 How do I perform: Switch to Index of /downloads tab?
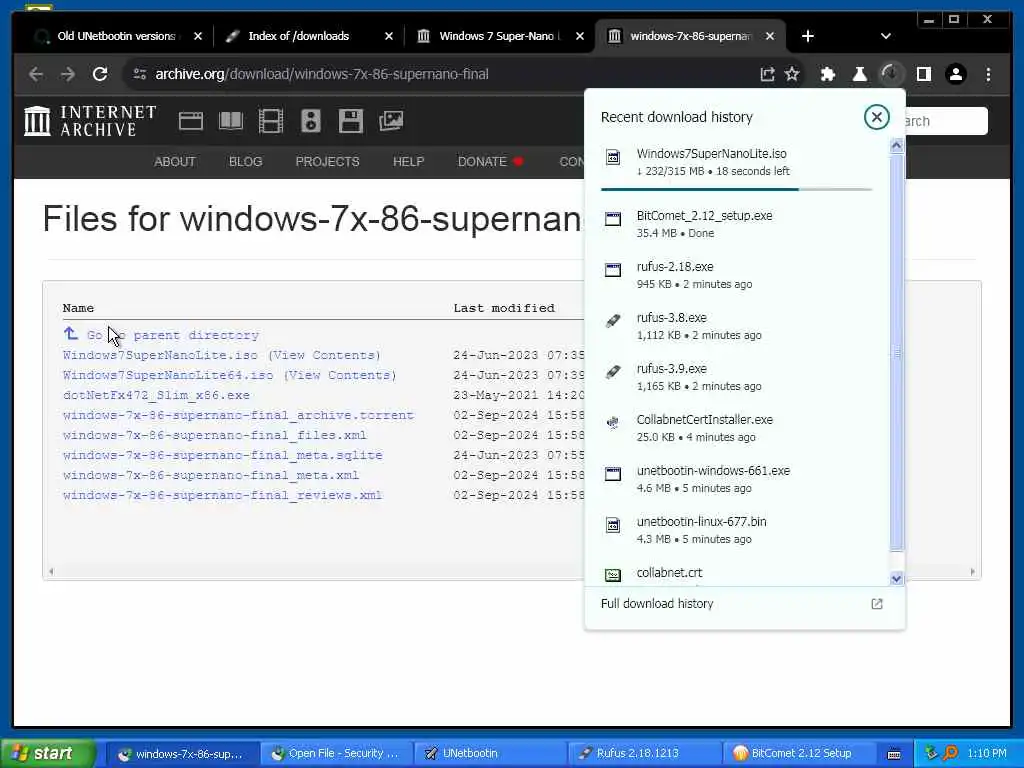298,36
